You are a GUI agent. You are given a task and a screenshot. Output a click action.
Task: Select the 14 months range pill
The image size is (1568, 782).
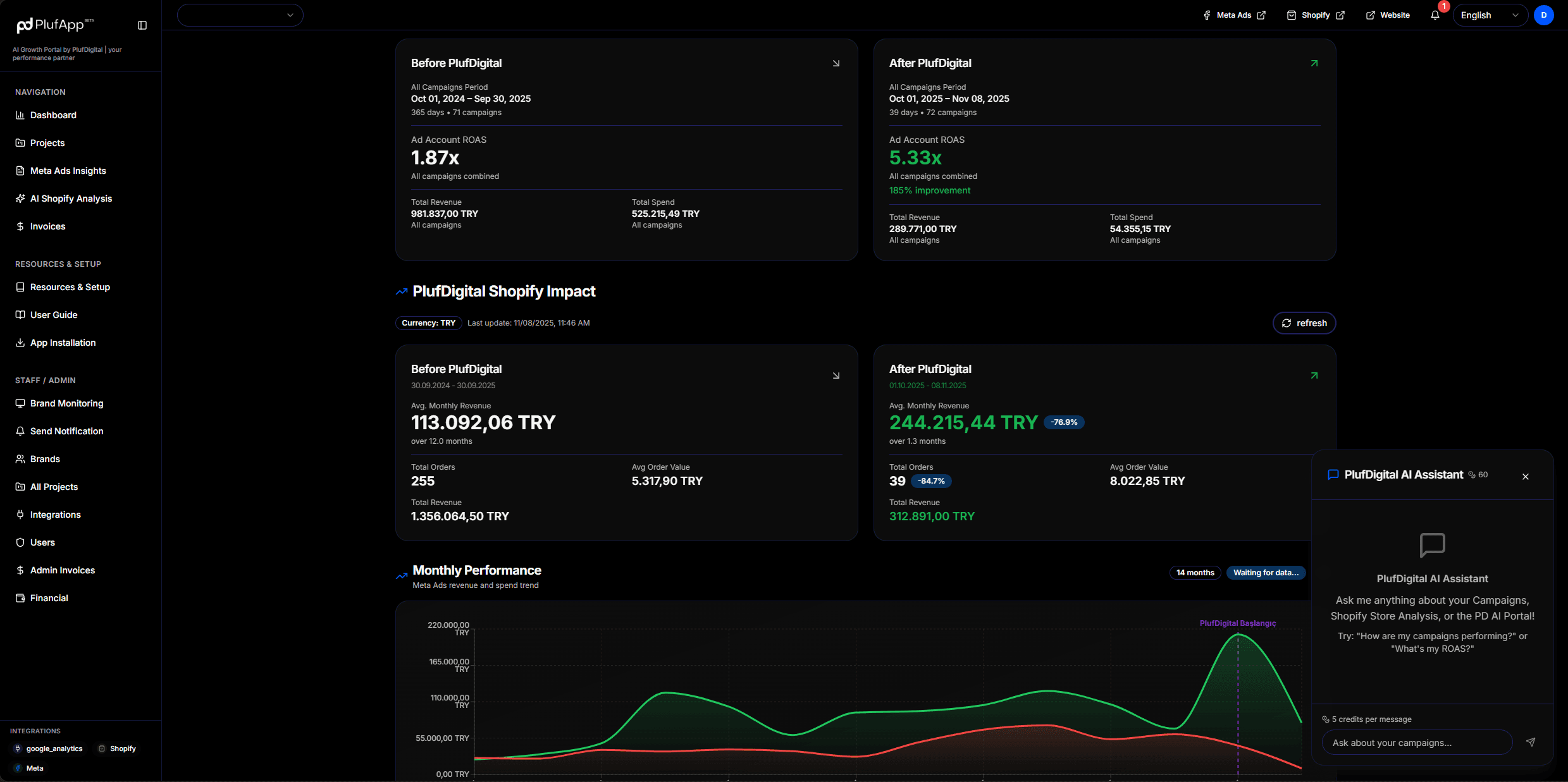pyautogui.click(x=1195, y=573)
